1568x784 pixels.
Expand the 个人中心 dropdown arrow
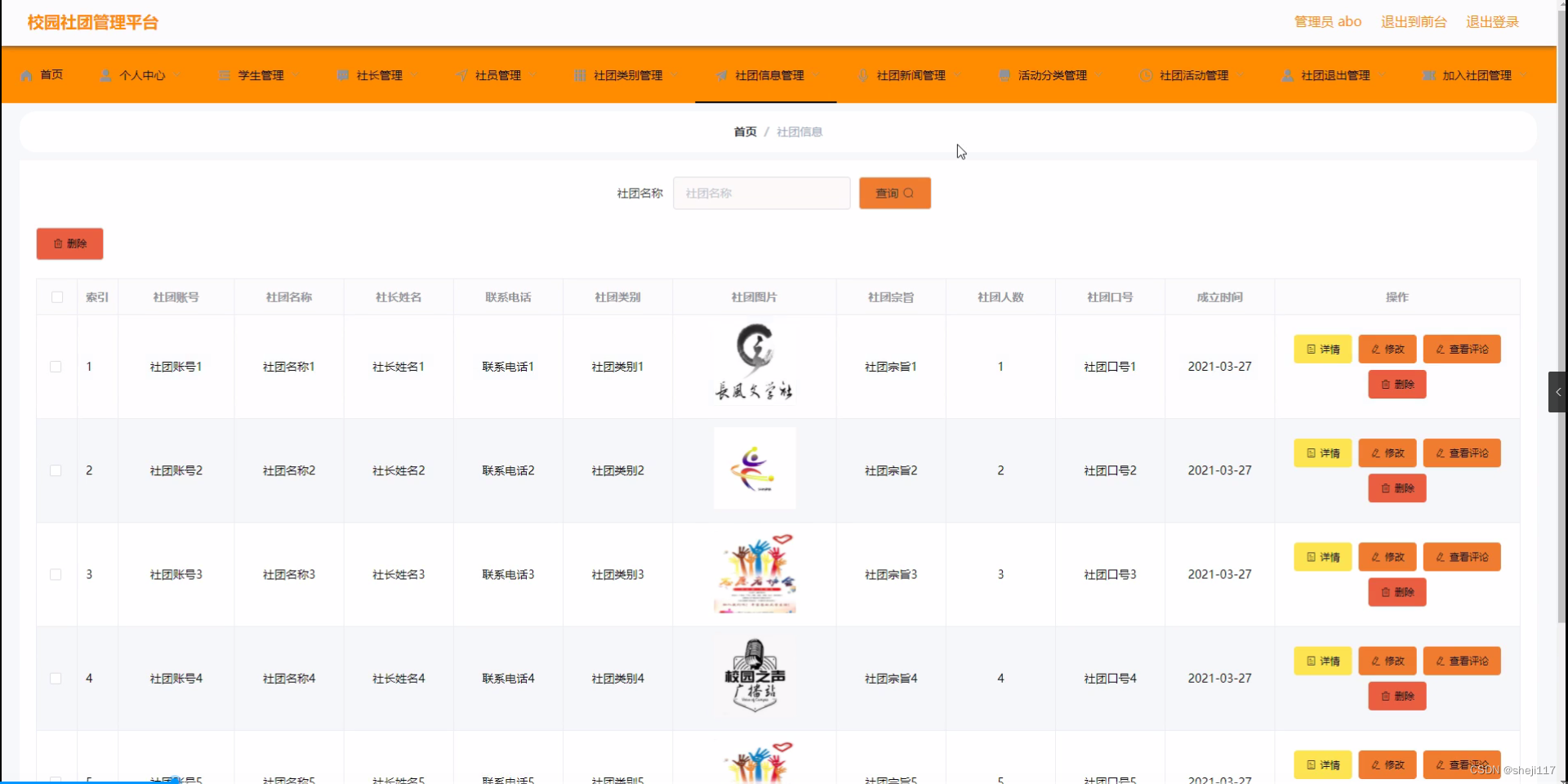coord(176,75)
